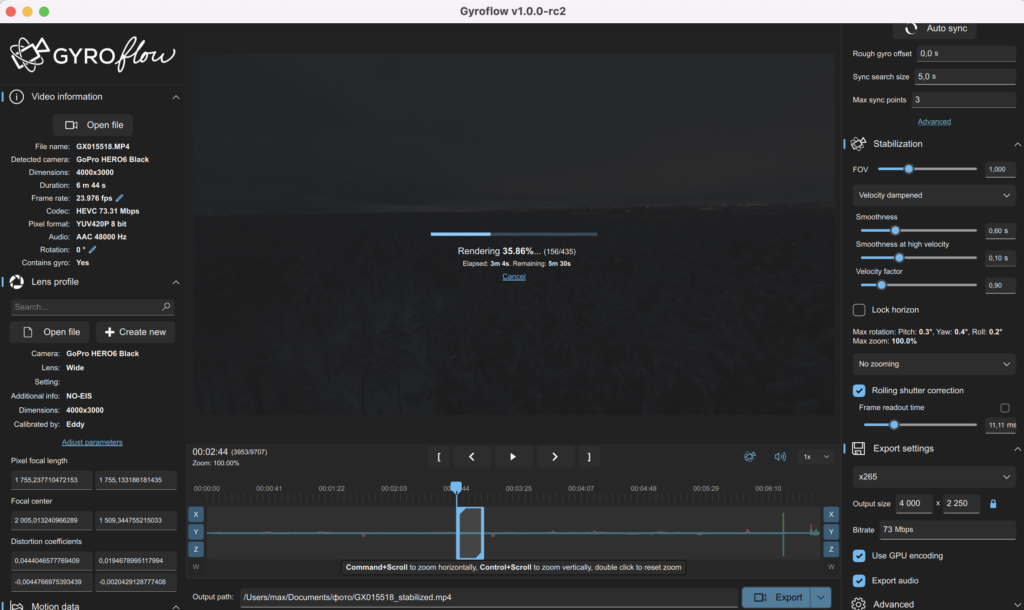The image size is (1024, 610).
Task: Toggle left Z axis on chart
Action: 195,549
